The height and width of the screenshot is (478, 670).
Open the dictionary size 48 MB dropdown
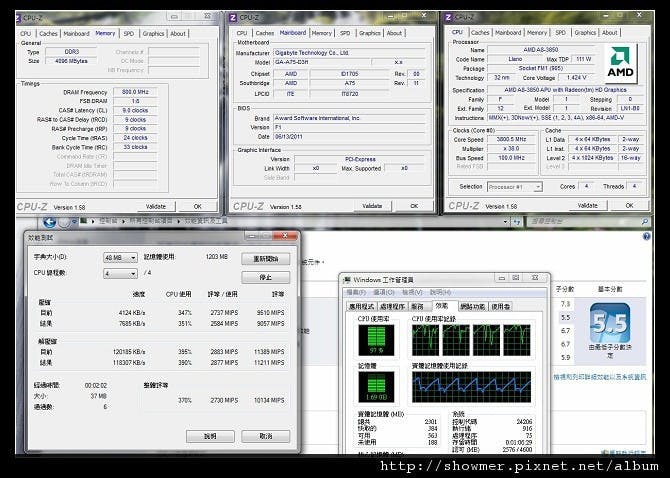[x=120, y=257]
